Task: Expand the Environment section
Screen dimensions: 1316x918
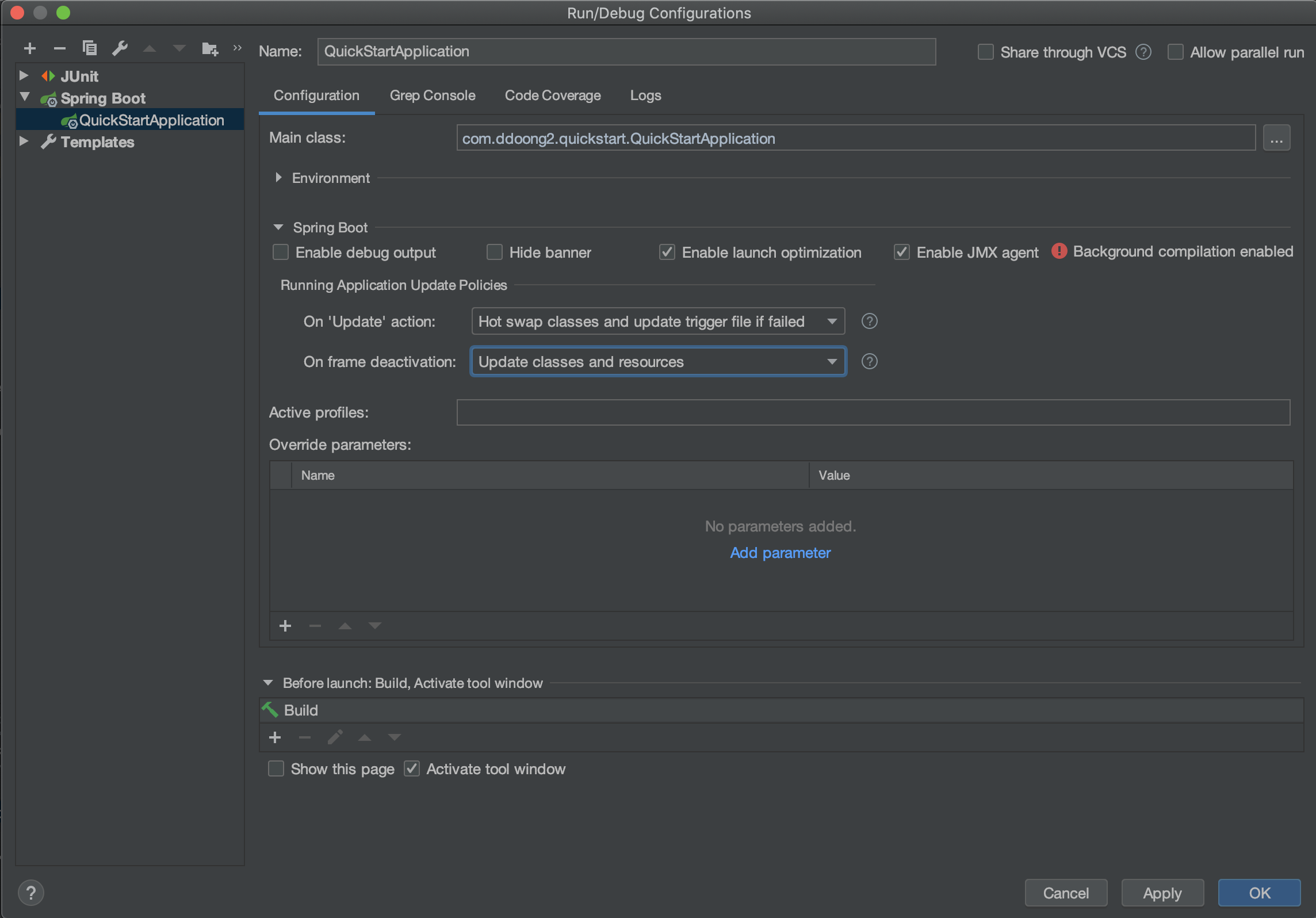Action: coord(279,178)
